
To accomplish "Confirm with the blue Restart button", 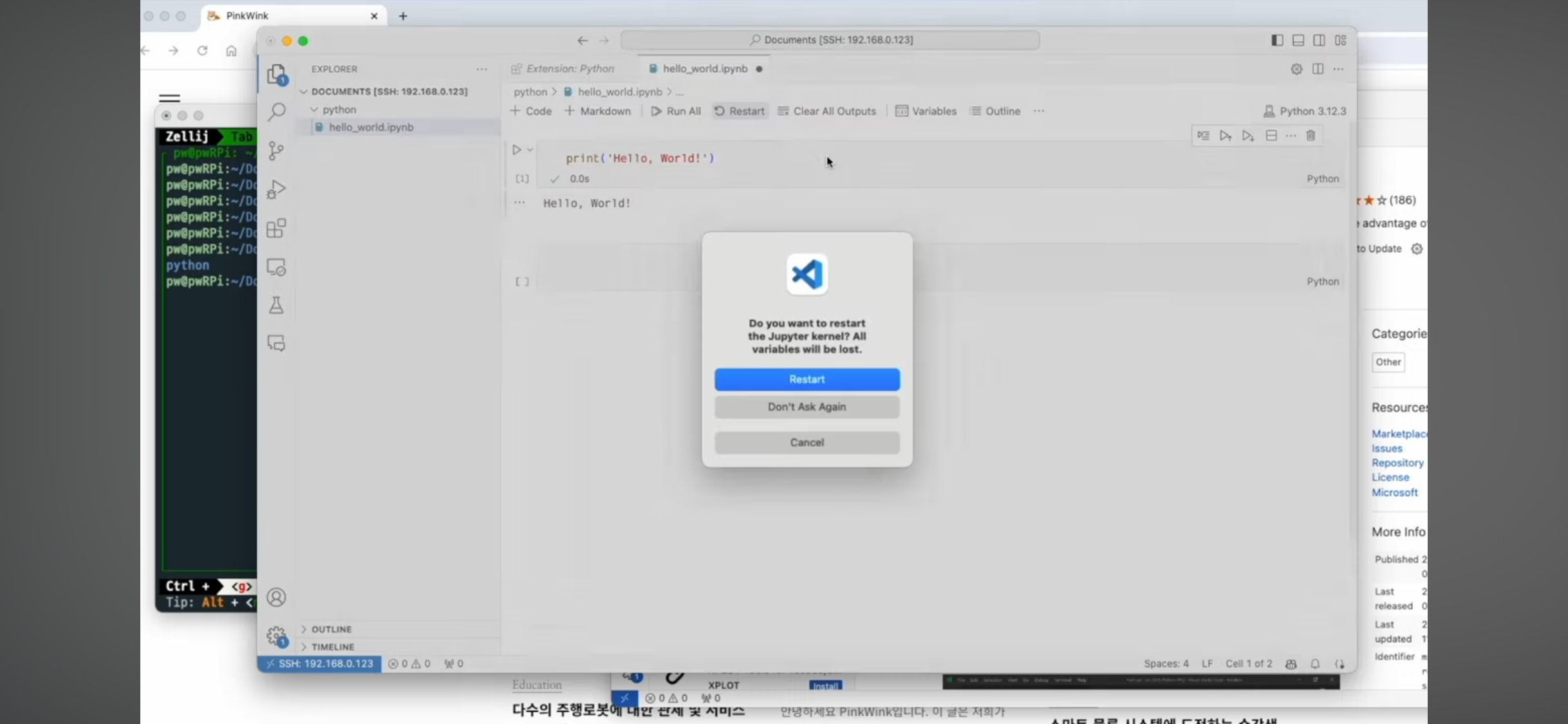I will 807,379.
